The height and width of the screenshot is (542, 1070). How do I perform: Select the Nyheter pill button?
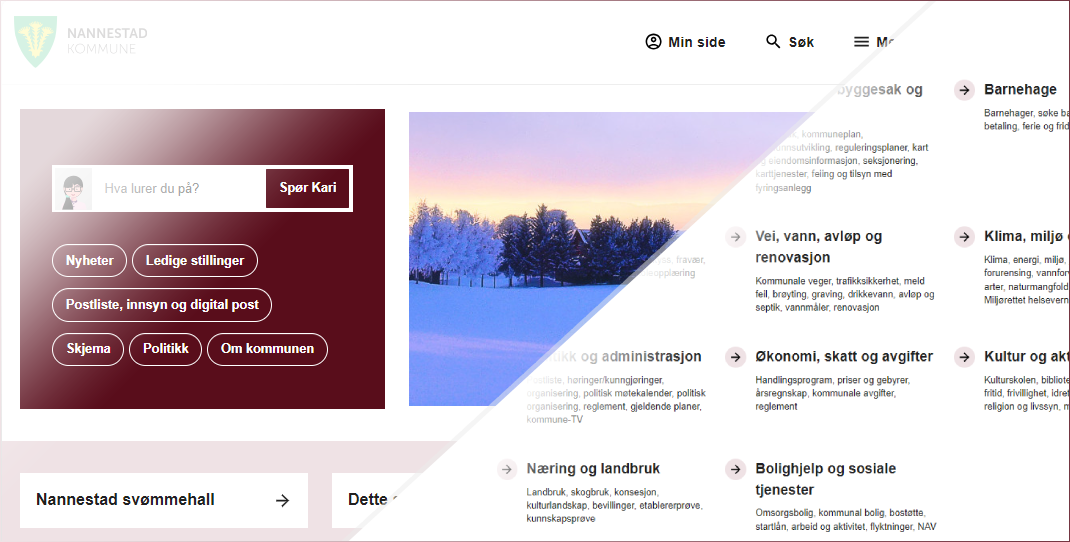(x=89, y=261)
